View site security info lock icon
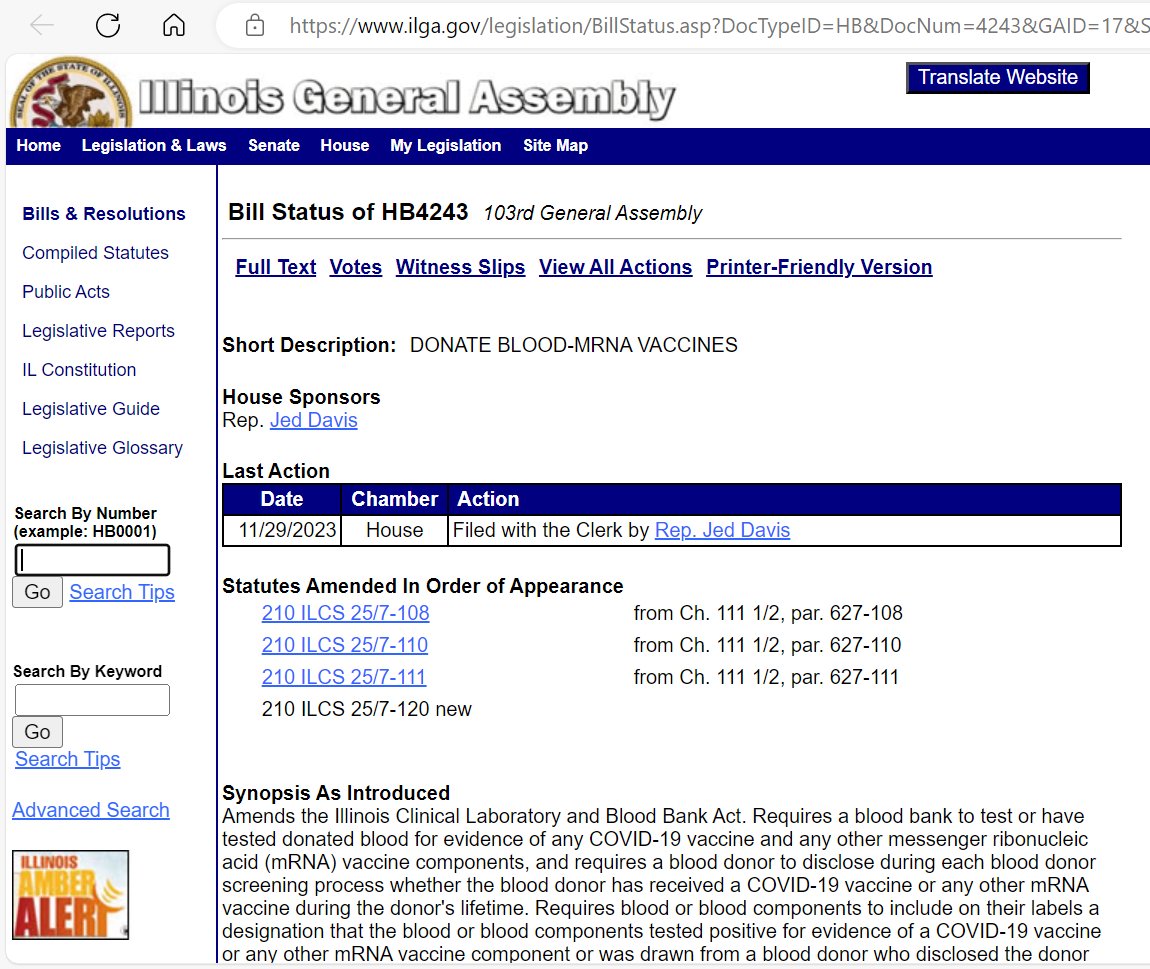Viewport: 1150px width, 969px height. pos(254,26)
